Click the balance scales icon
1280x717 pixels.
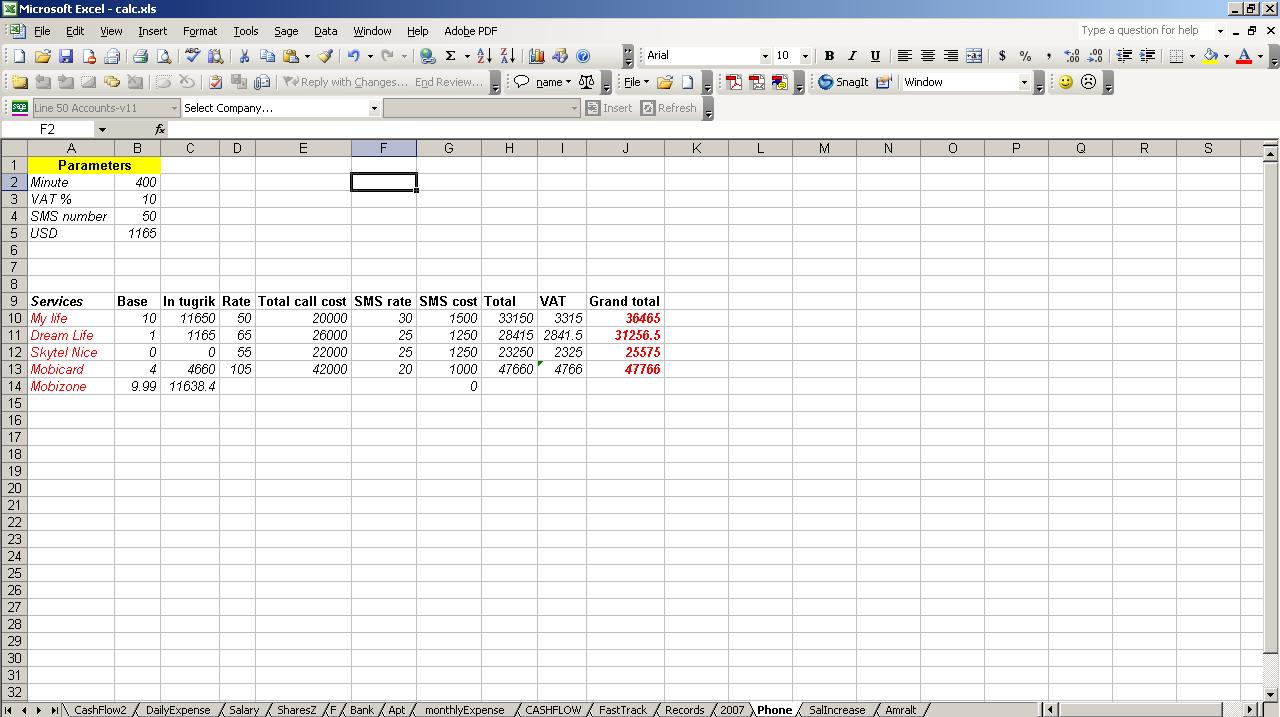tap(587, 82)
